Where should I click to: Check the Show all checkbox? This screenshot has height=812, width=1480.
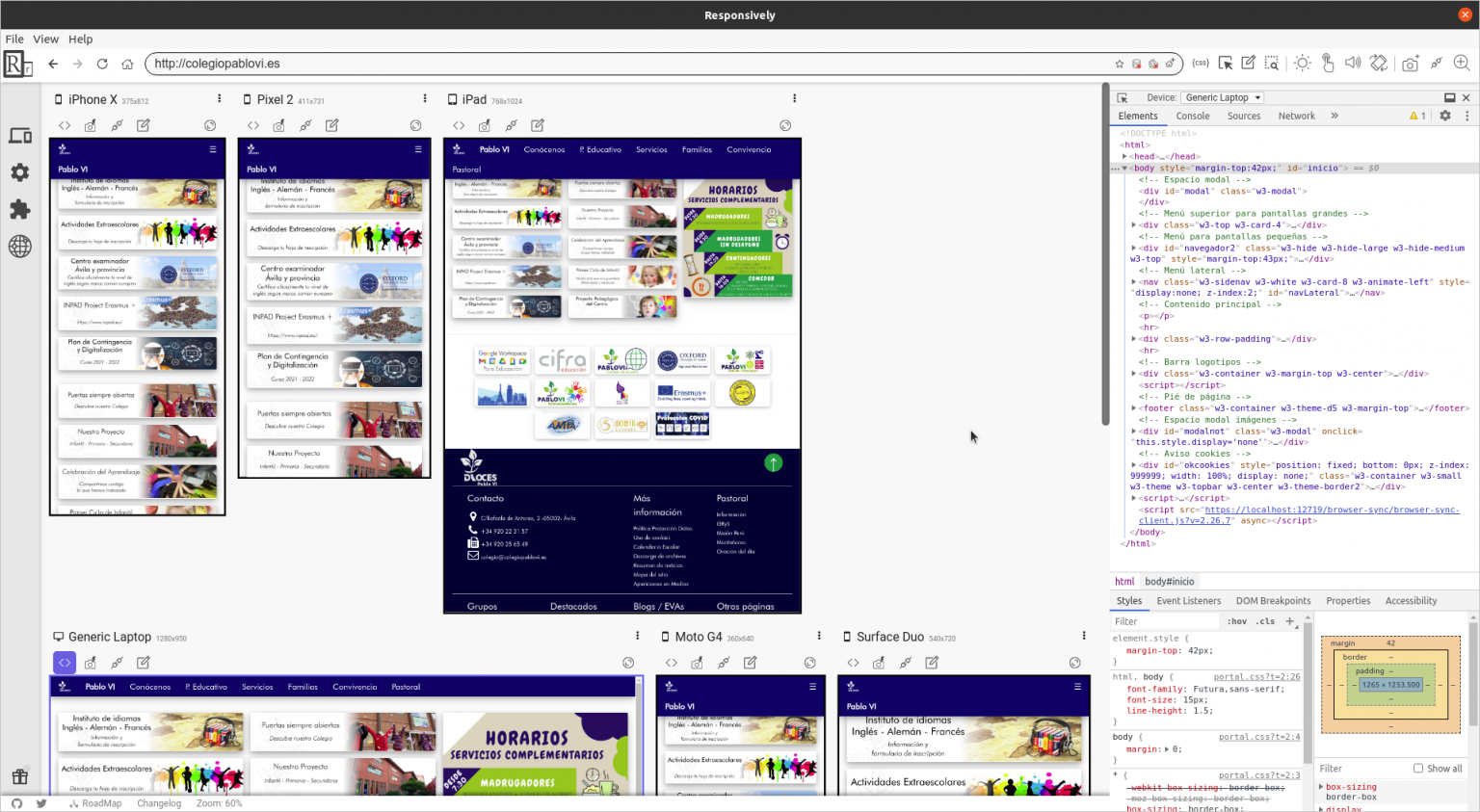(x=1417, y=769)
